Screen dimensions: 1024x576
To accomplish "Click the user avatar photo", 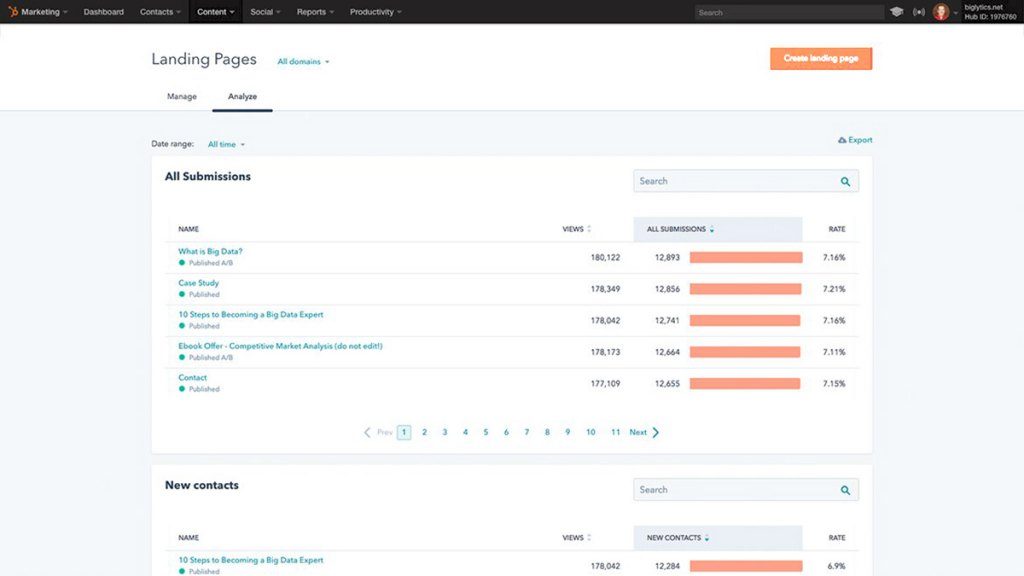I will pos(941,11).
